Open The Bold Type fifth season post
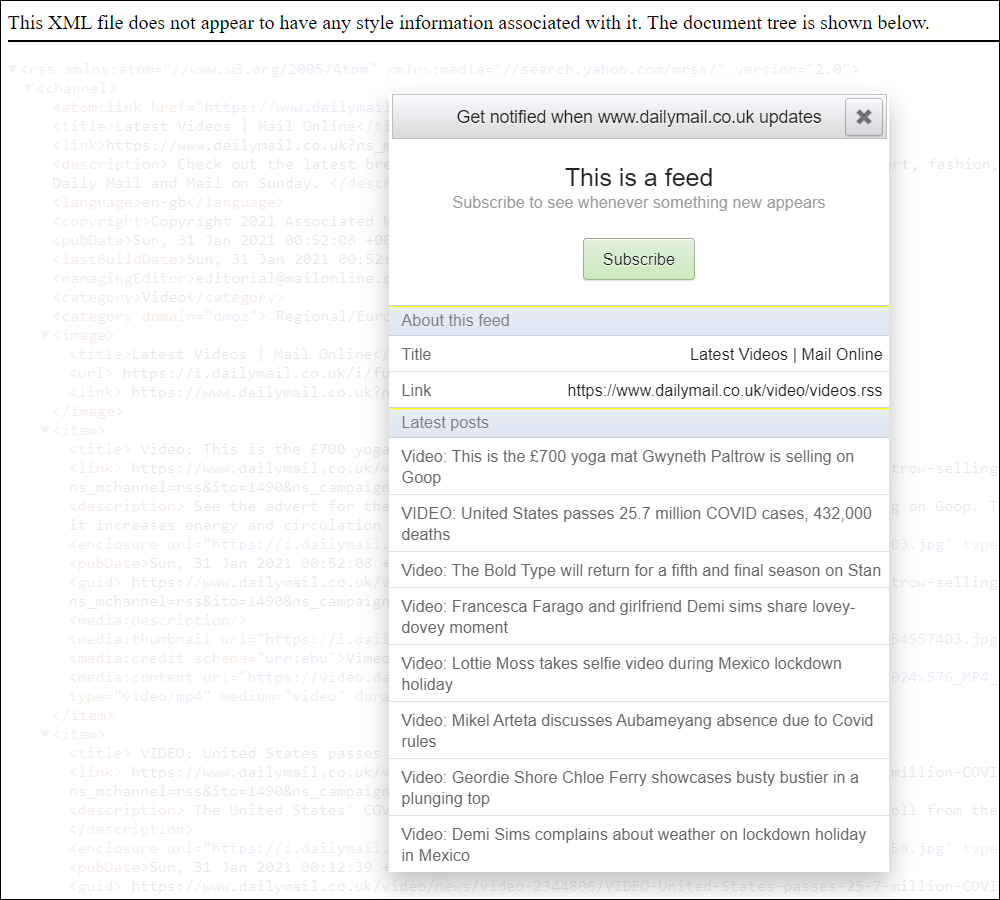The image size is (1000, 900). (x=638, y=570)
